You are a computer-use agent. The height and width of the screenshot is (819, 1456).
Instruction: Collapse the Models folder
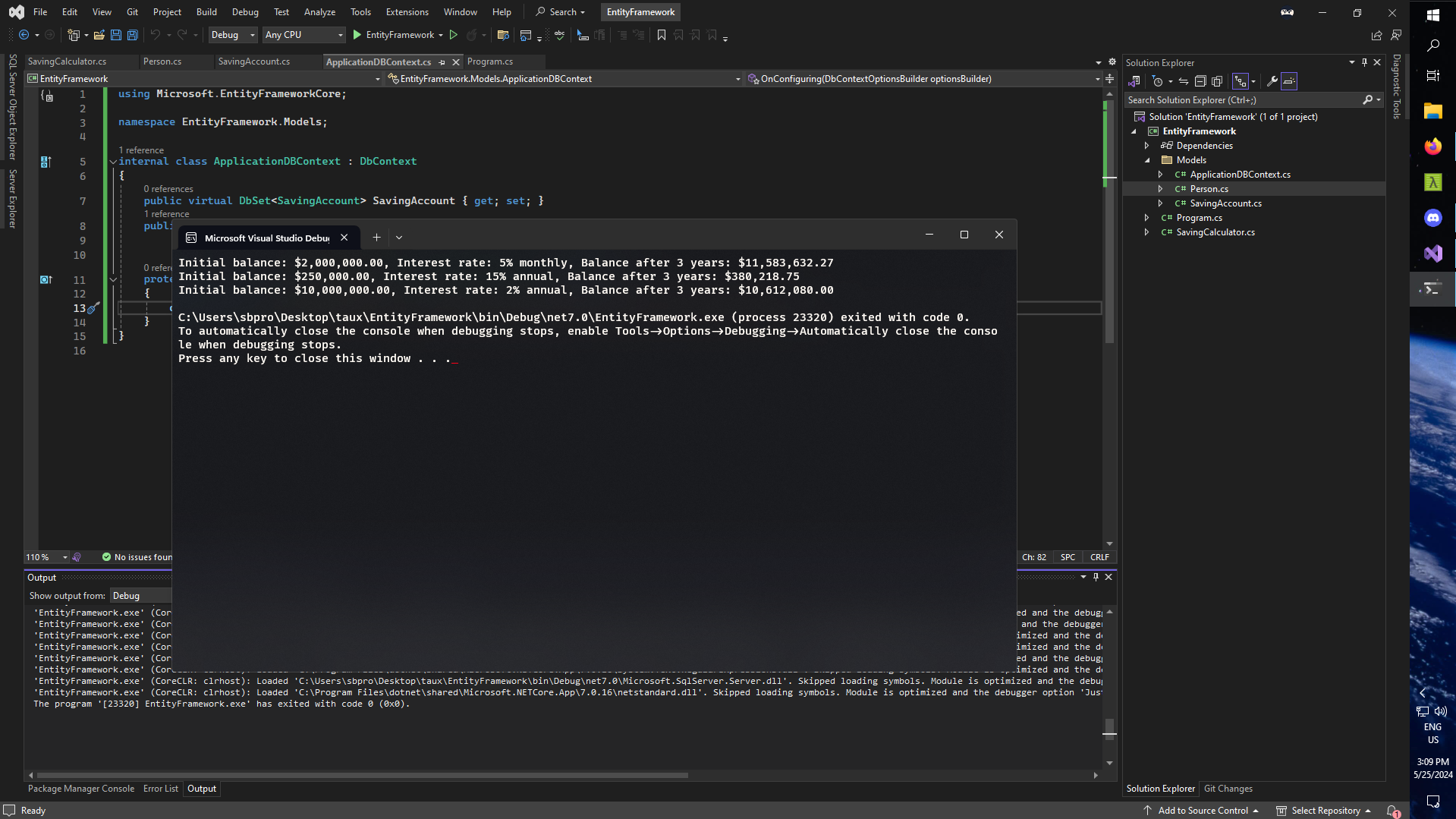pos(1147,160)
